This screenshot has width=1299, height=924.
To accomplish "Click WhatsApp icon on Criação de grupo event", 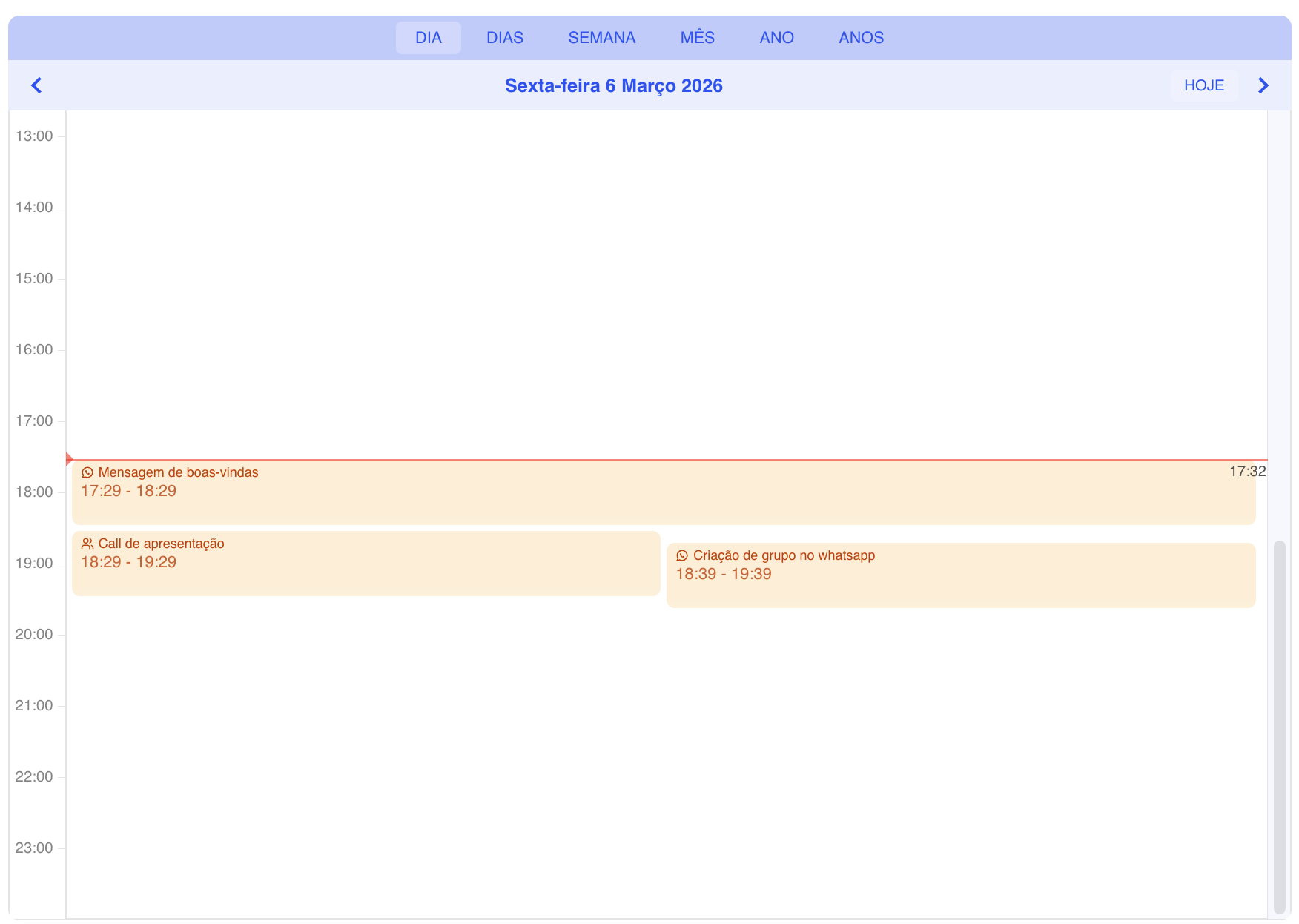I will [682, 555].
